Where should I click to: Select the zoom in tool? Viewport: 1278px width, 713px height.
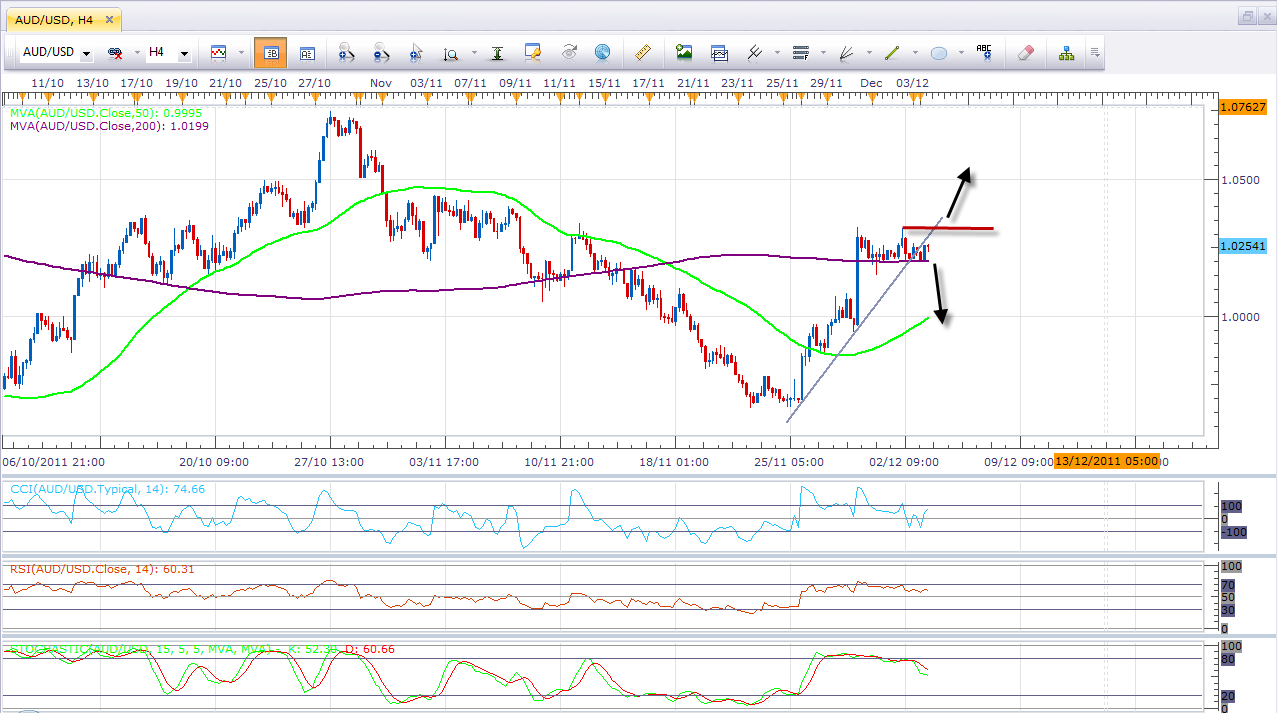[347, 53]
